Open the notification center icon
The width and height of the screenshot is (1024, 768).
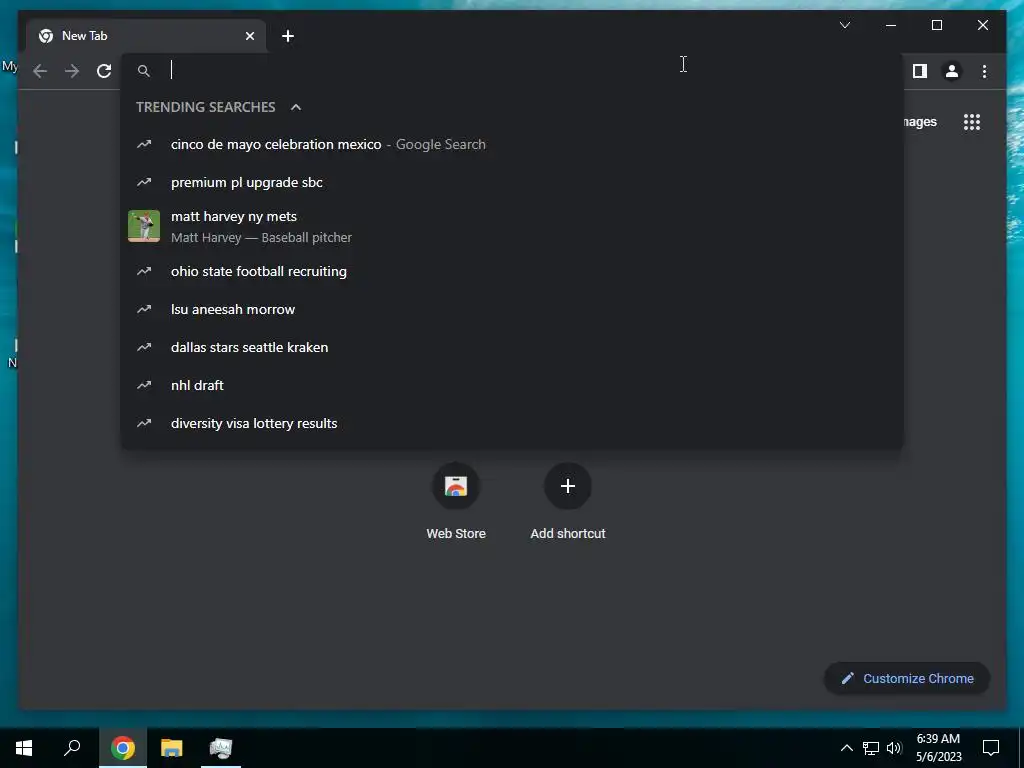pyautogui.click(x=991, y=748)
